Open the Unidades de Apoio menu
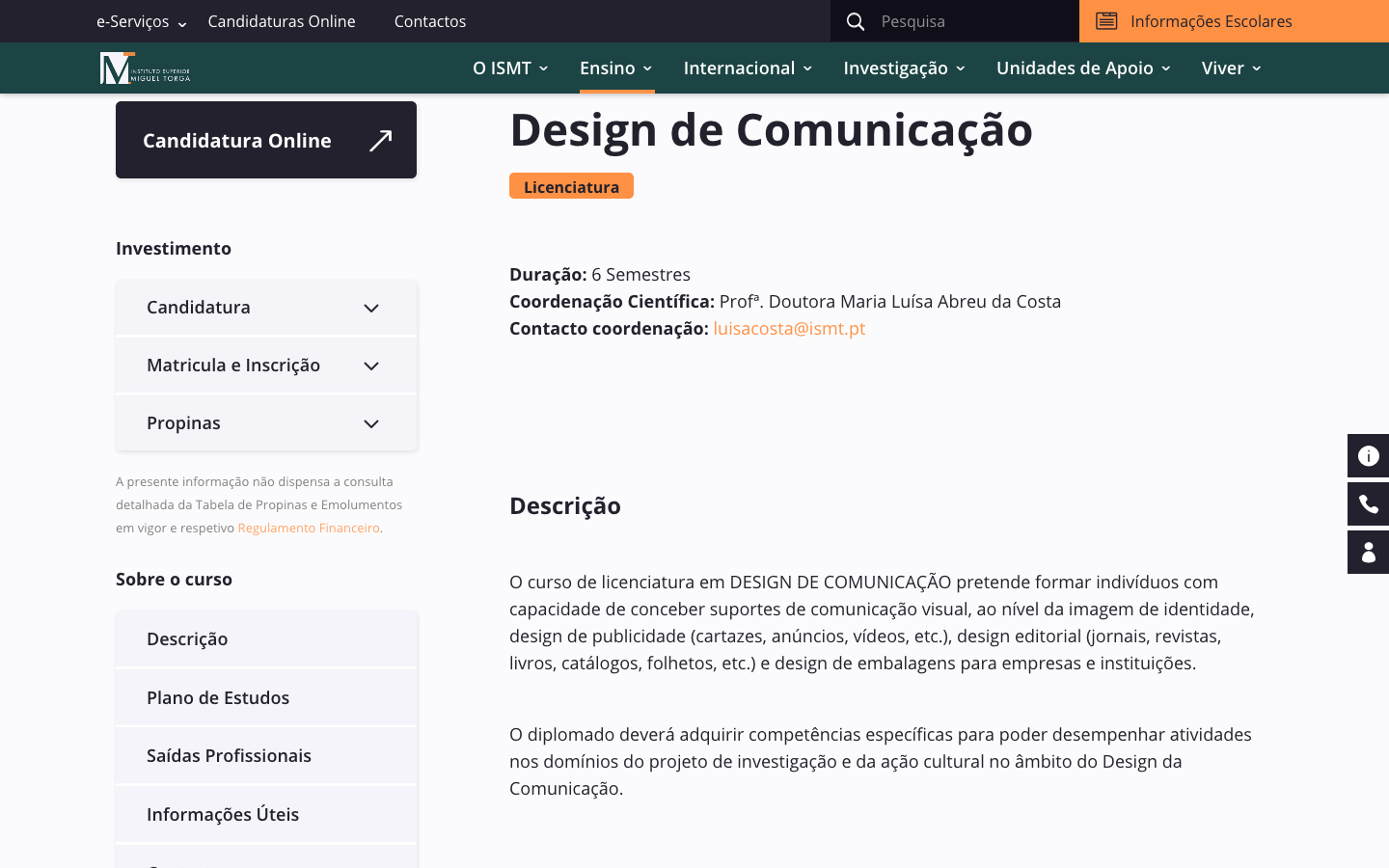The image size is (1389, 868). [1082, 68]
